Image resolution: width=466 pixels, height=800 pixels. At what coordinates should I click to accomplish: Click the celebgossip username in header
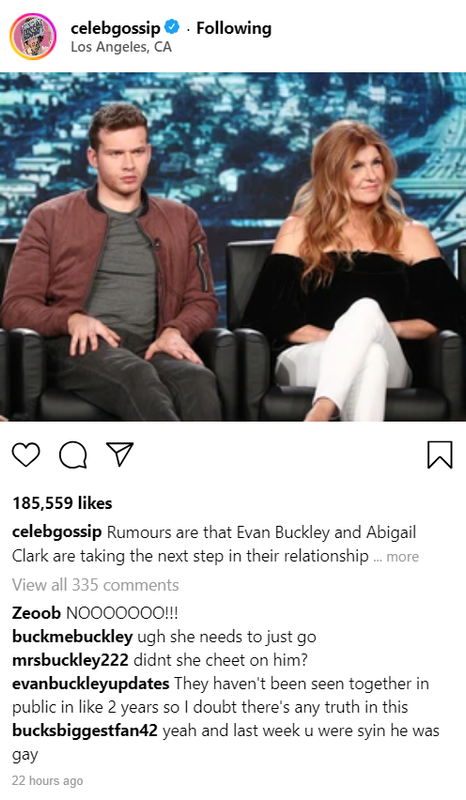[115, 29]
